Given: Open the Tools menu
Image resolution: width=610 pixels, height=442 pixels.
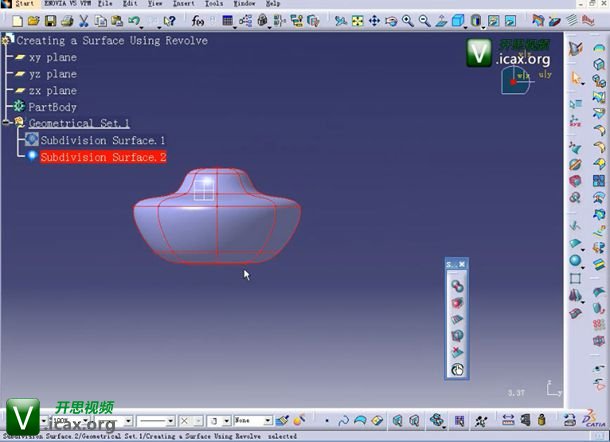Looking at the screenshot, I should (x=214, y=4).
